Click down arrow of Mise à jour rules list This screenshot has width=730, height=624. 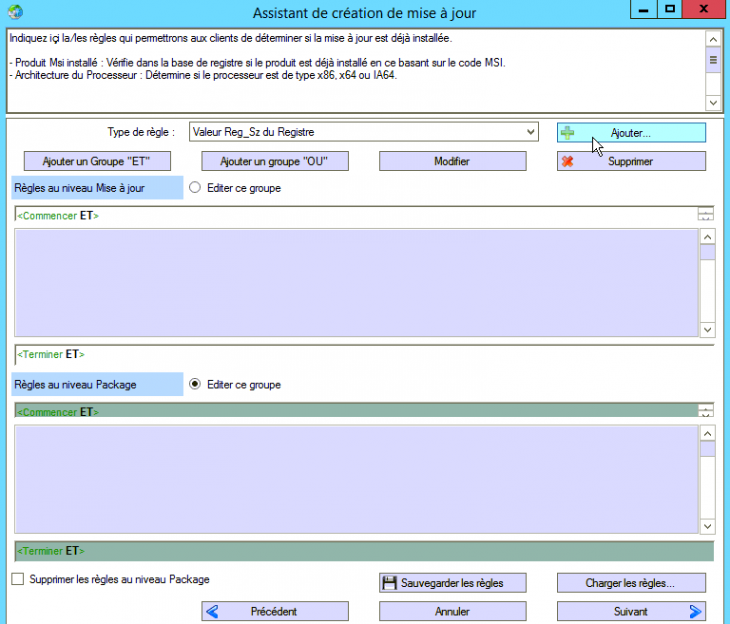(708, 329)
